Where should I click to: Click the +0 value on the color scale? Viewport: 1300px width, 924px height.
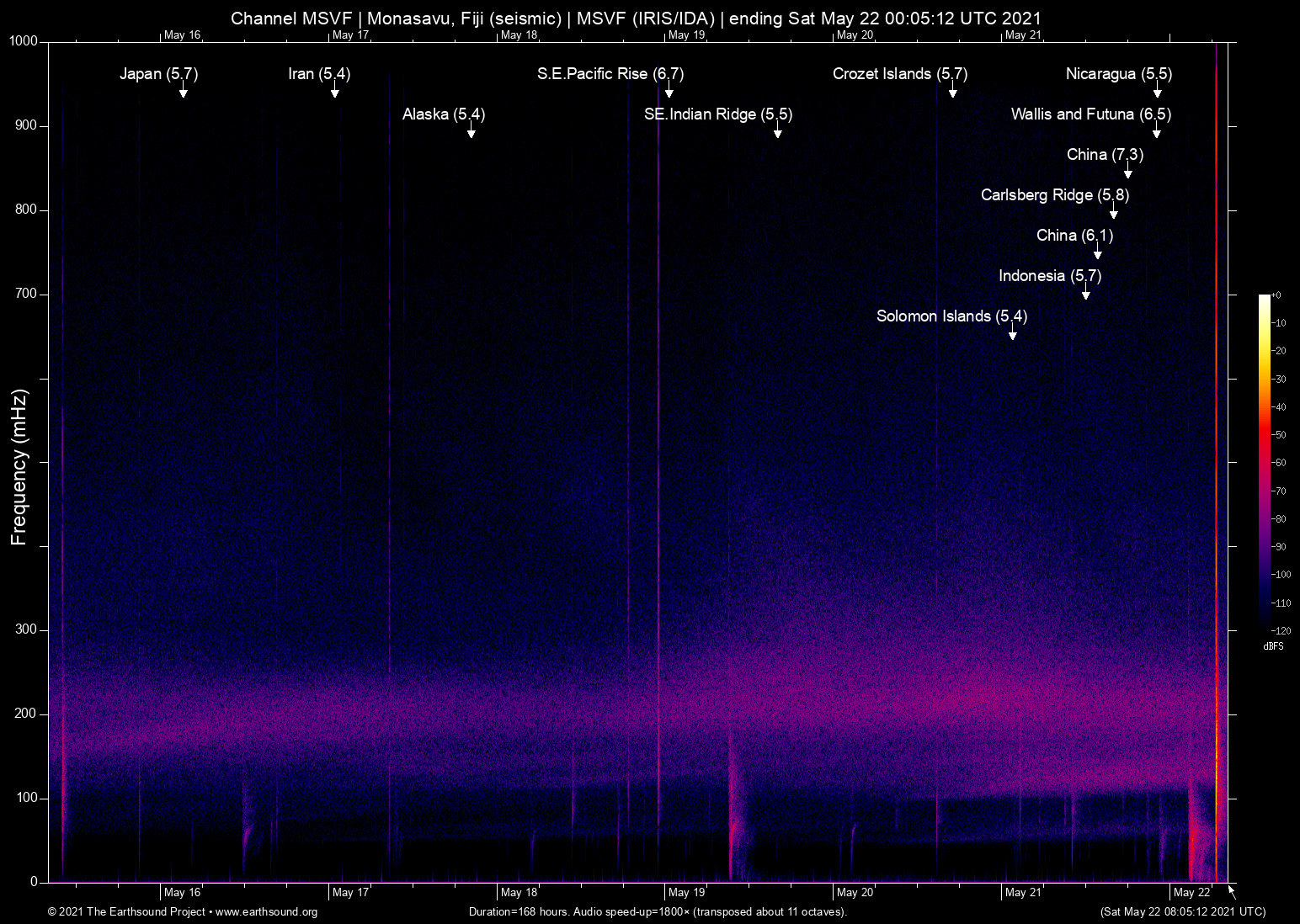(x=1276, y=295)
